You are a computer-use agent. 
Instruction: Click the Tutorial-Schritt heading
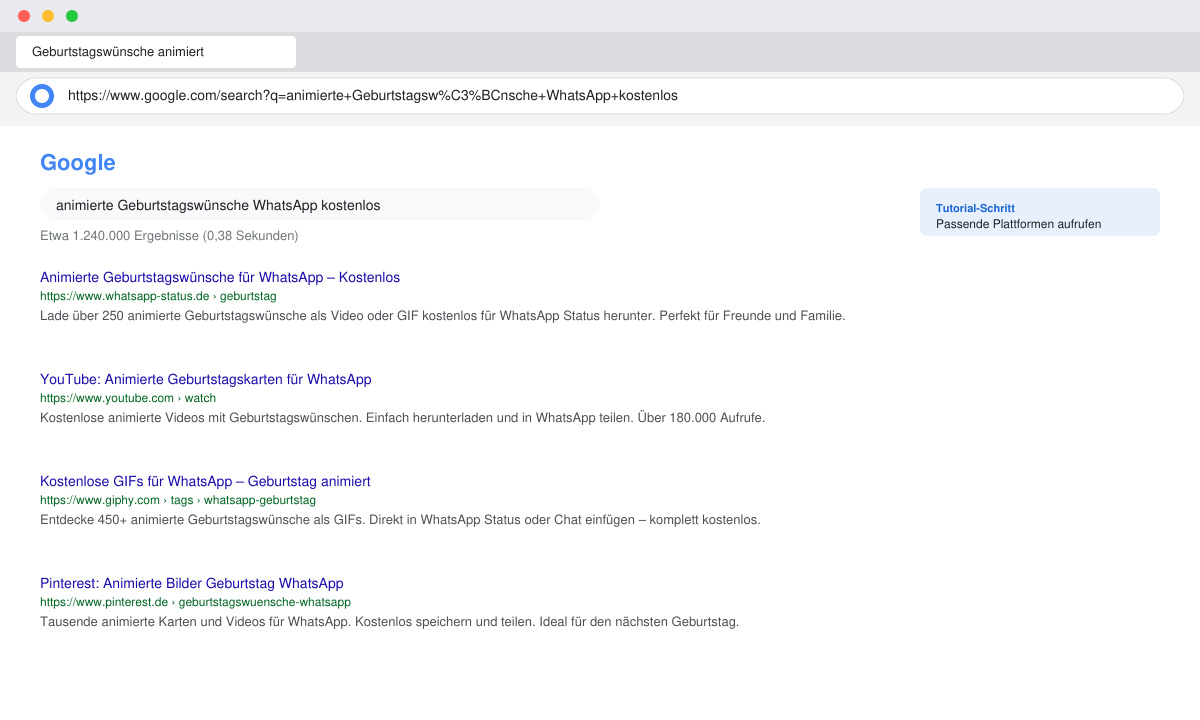pos(975,208)
